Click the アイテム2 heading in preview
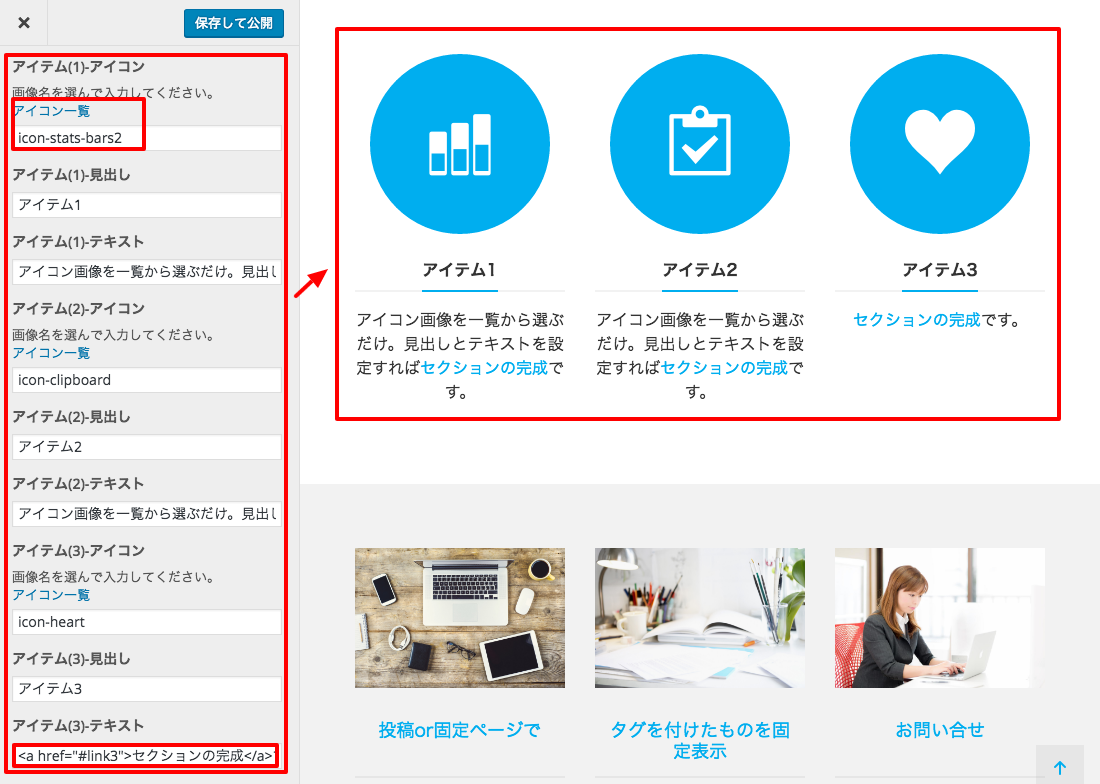 tap(699, 270)
